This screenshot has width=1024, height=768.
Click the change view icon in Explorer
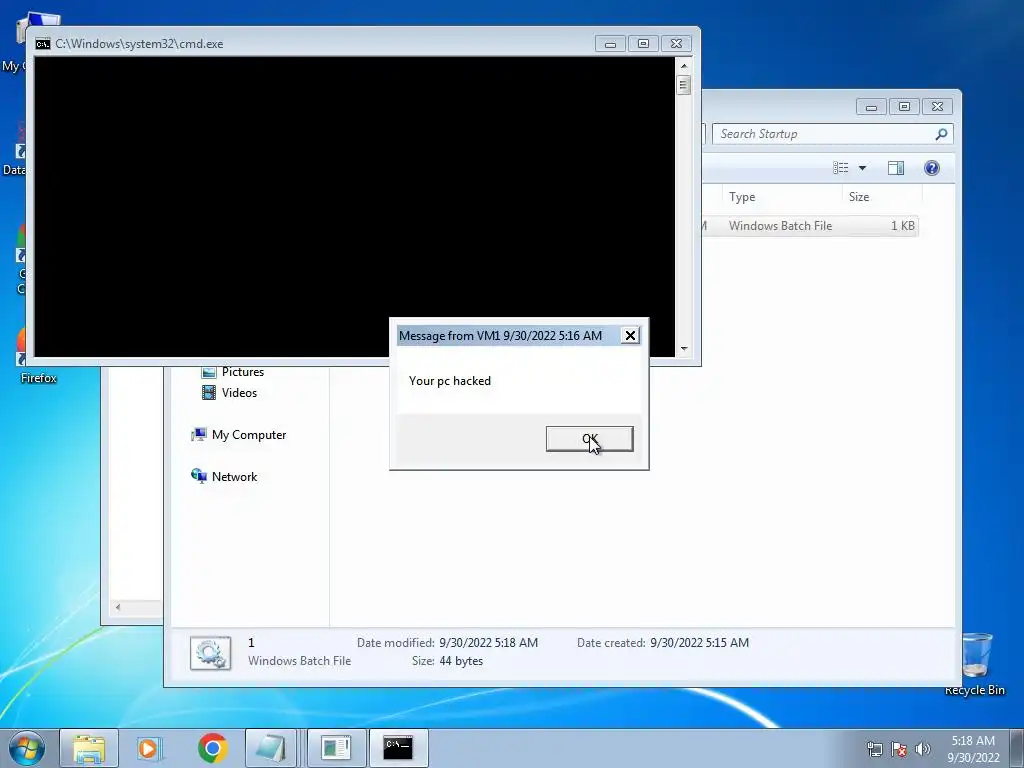point(840,168)
